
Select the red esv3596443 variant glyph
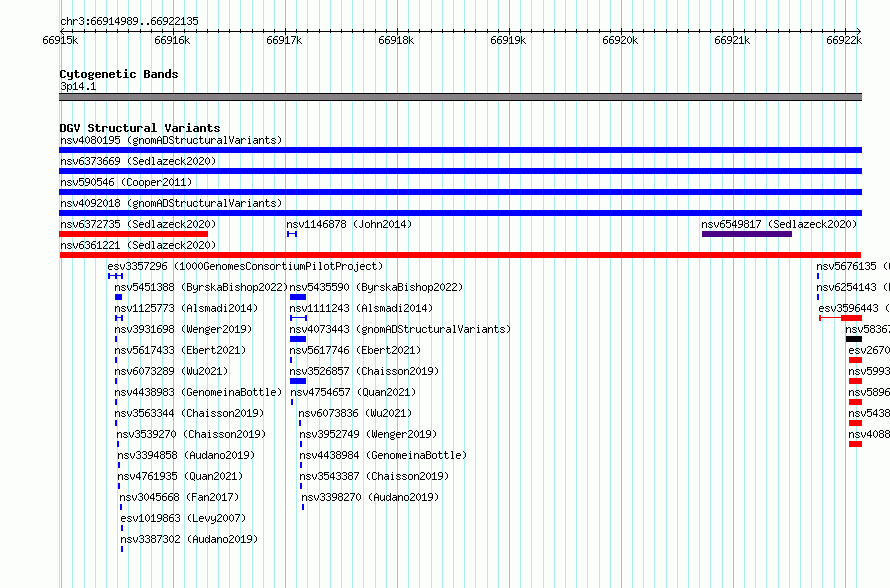(x=841, y=318)
